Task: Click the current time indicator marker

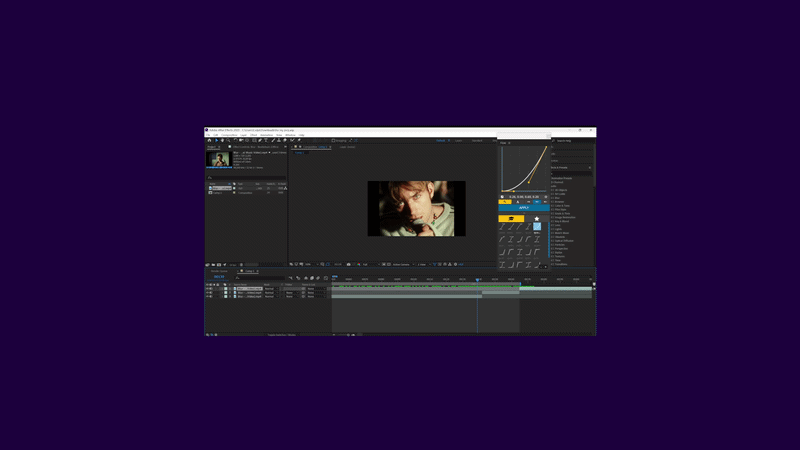Action: pyautogui.click(x=478, y=280)
